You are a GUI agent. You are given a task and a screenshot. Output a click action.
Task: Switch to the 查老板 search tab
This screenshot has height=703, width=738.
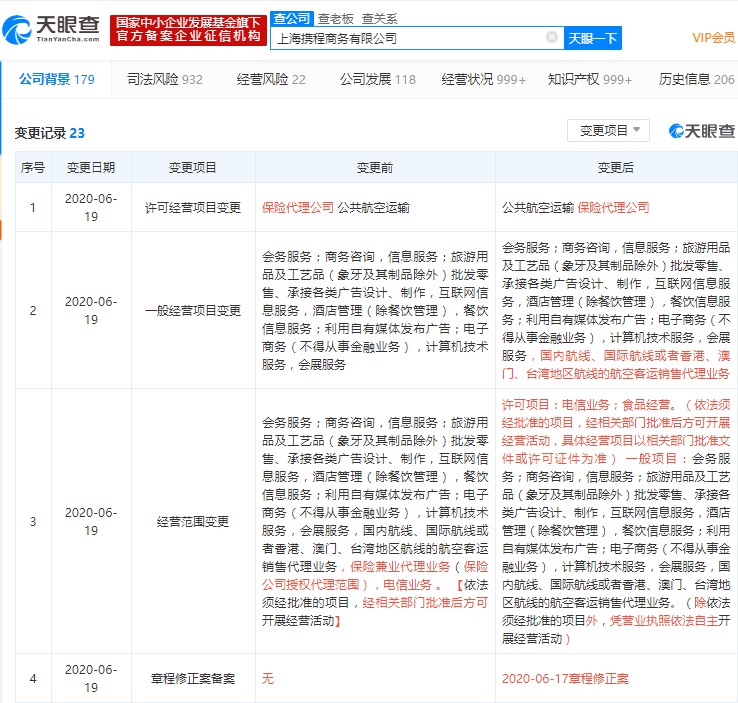click(x=336, y=19)
